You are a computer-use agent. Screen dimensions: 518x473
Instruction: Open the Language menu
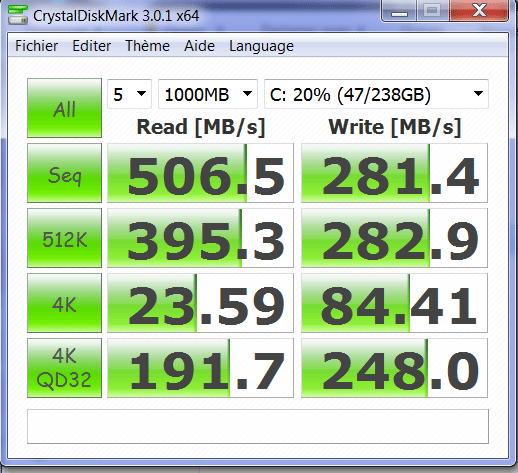point(261,46)
